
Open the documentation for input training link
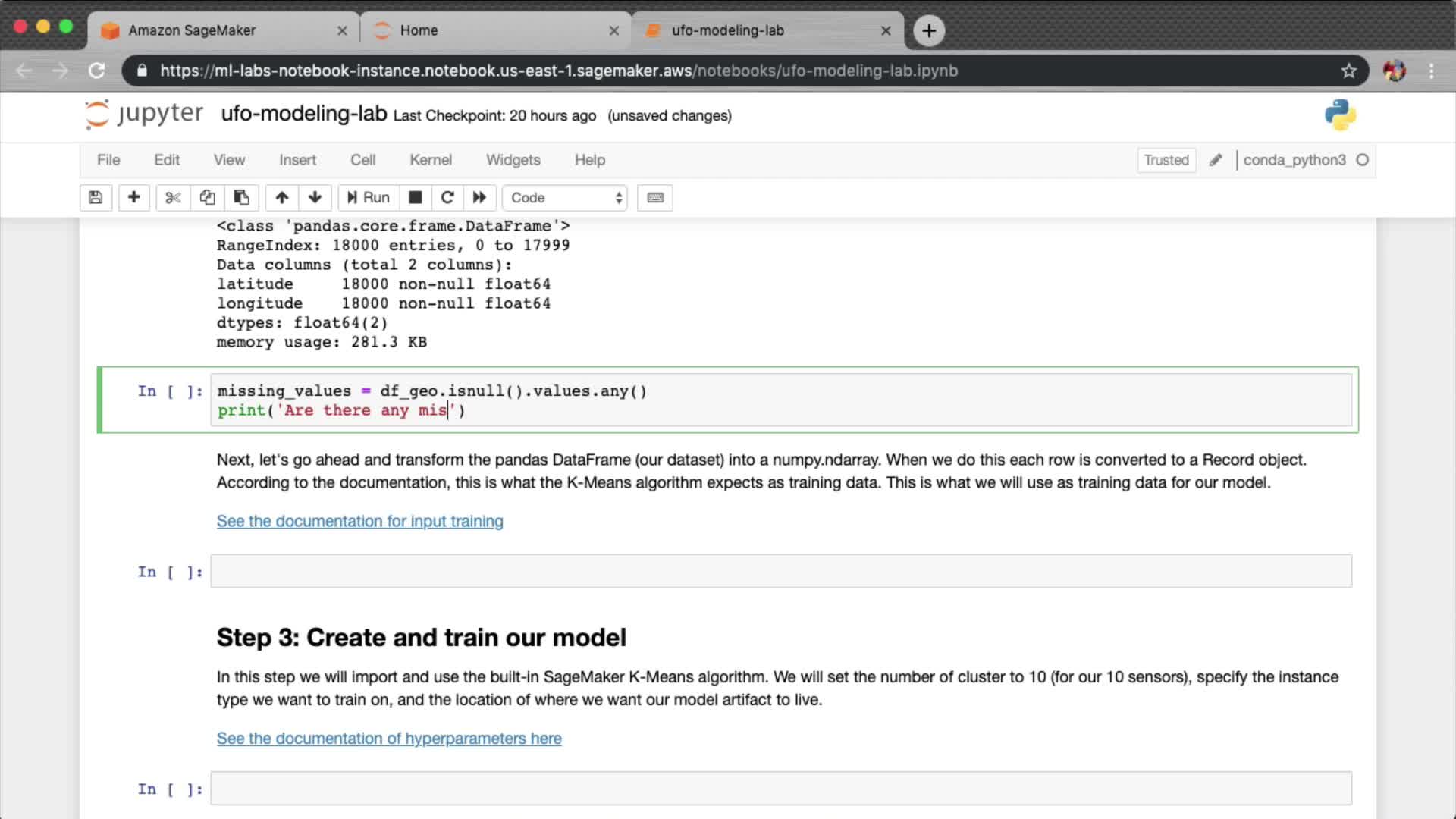[359, 522]
